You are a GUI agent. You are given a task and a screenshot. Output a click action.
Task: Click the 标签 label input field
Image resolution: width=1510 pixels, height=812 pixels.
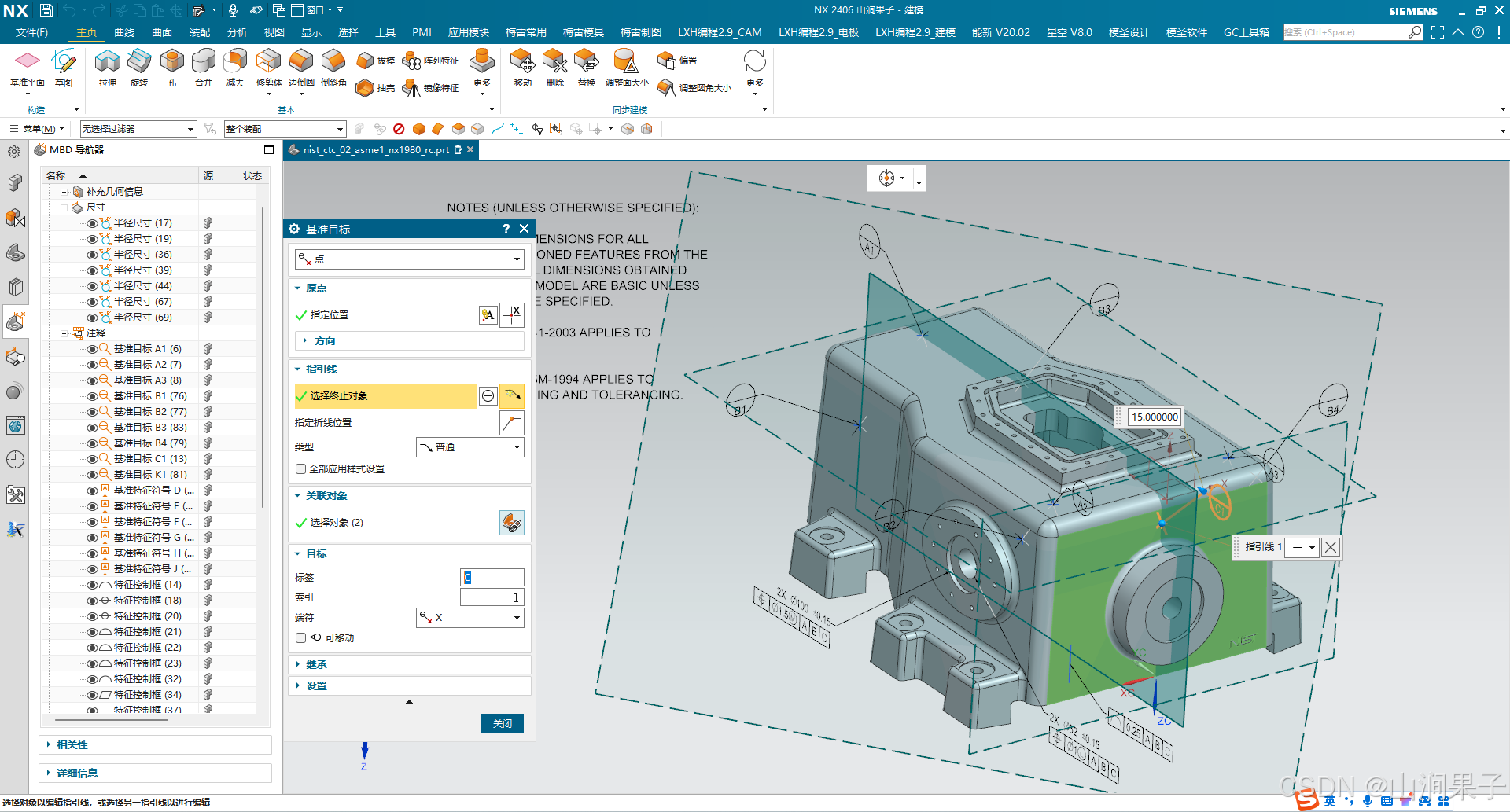(x=492, y=578)
